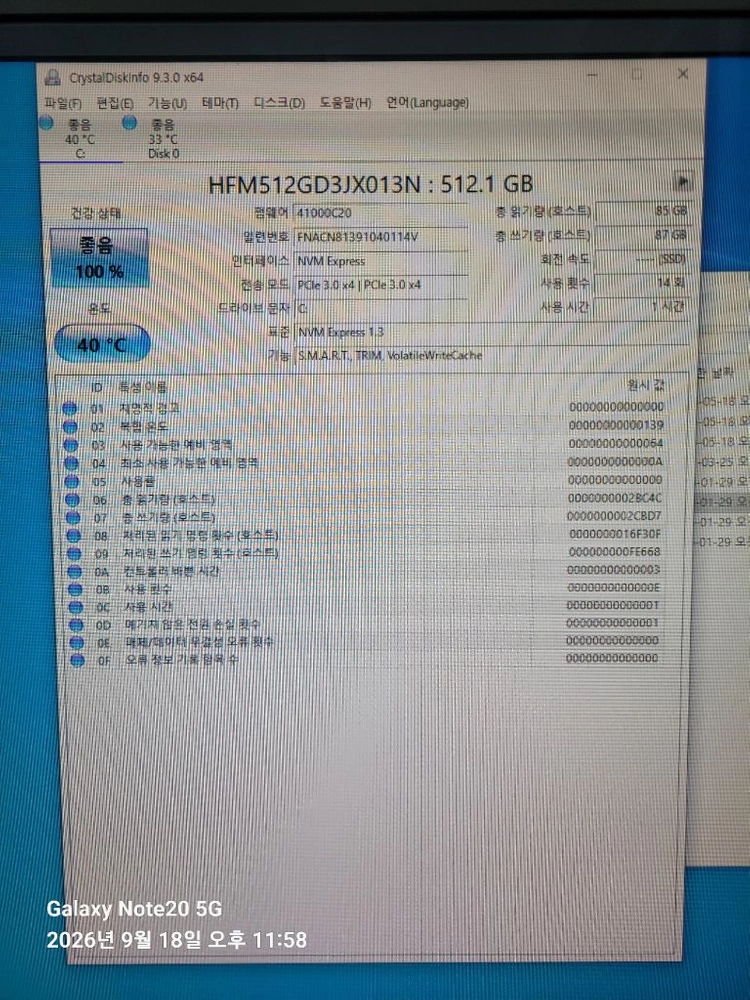The image size is (750, 1000).
Task: Select the Disk 0 tab at 33 °C
Action: pos(163,138)
